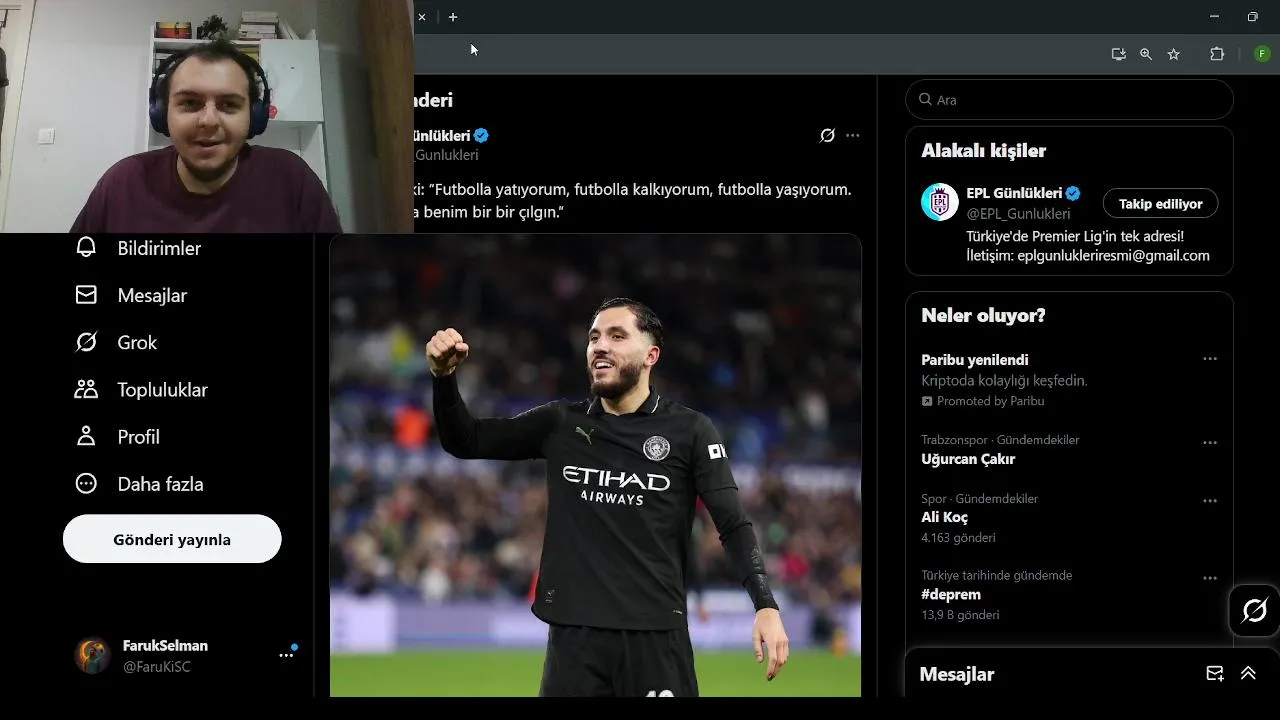Open Grok from left sidebar

[117, 342]
